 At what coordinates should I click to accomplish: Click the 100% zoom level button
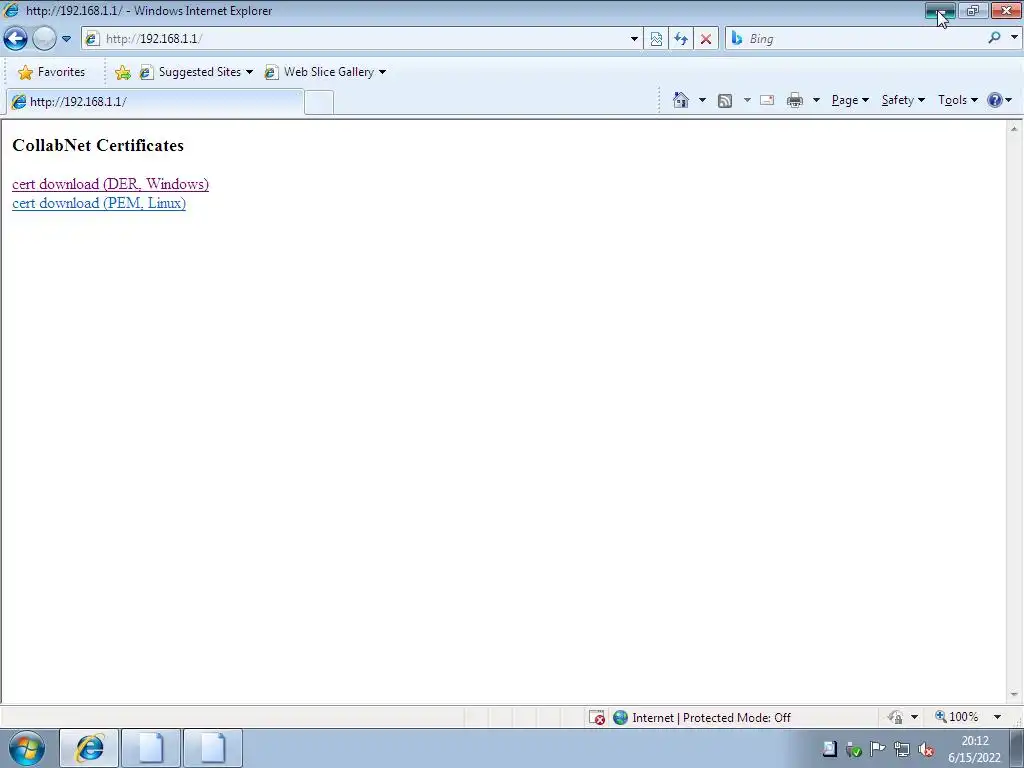(957, 717)
